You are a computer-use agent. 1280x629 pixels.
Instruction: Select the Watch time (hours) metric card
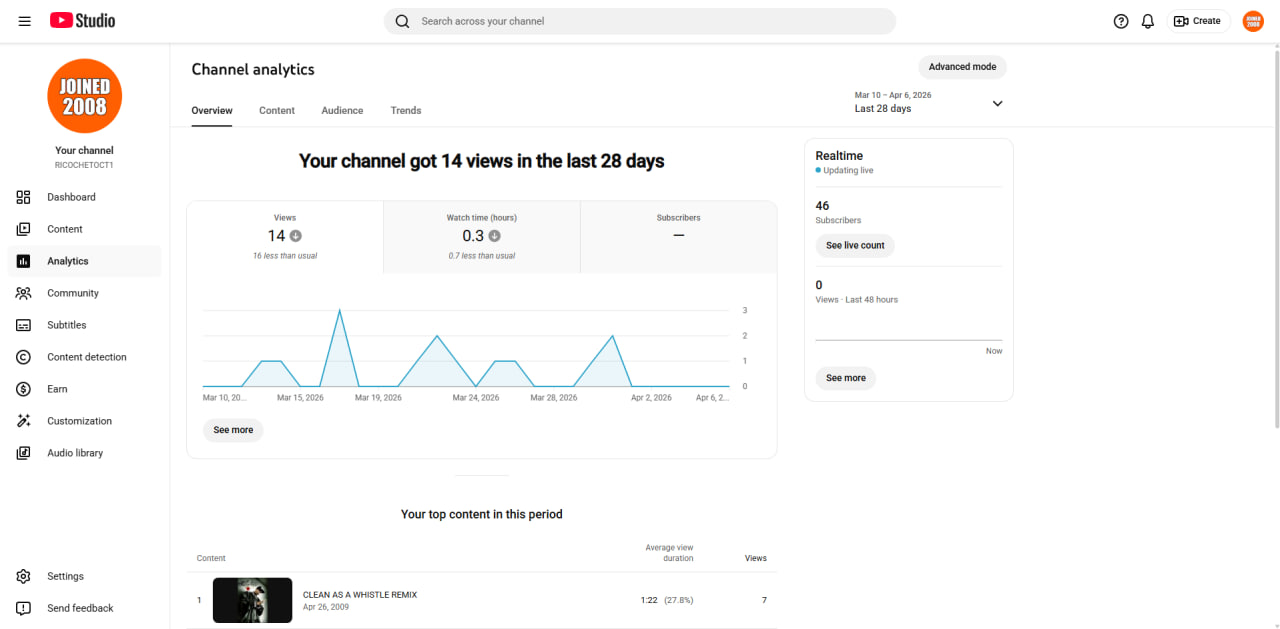[481, 237]
